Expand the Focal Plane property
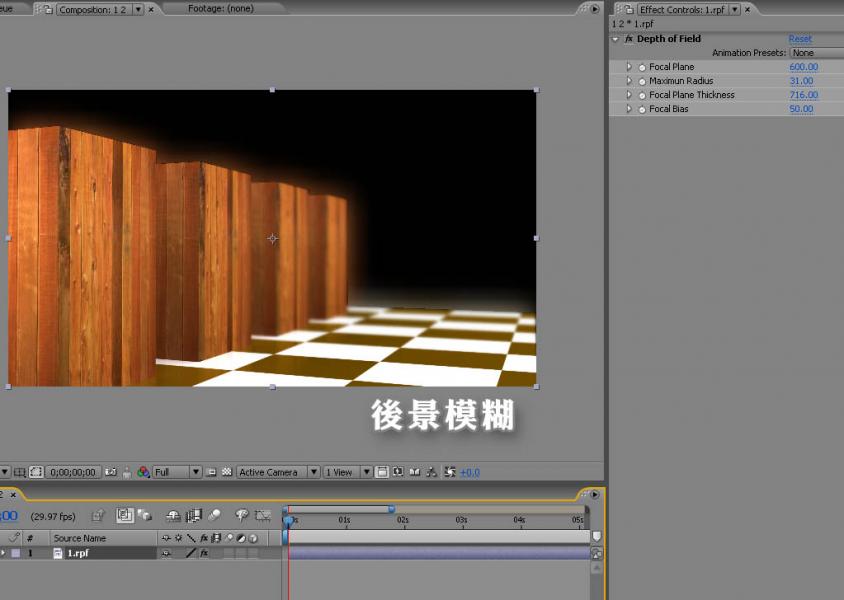 [x=629, y=67]
